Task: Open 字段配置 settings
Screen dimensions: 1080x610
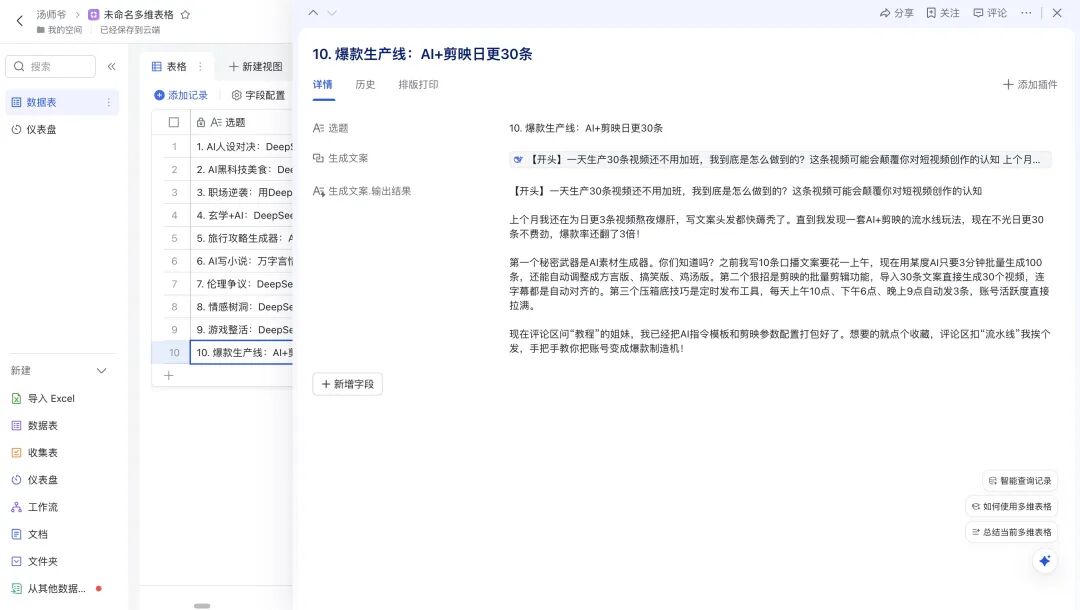Action: tap(258, 95)
